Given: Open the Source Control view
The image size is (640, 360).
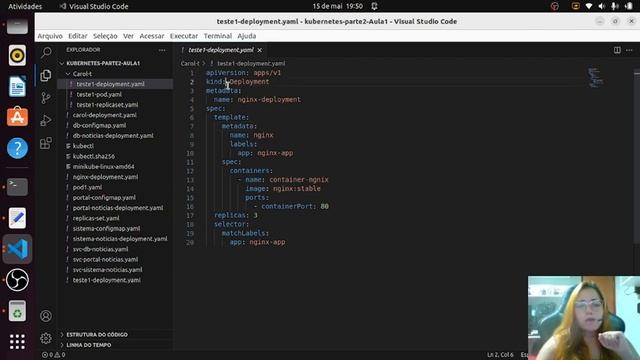Looking at the screenshot, I should (46, 98).
